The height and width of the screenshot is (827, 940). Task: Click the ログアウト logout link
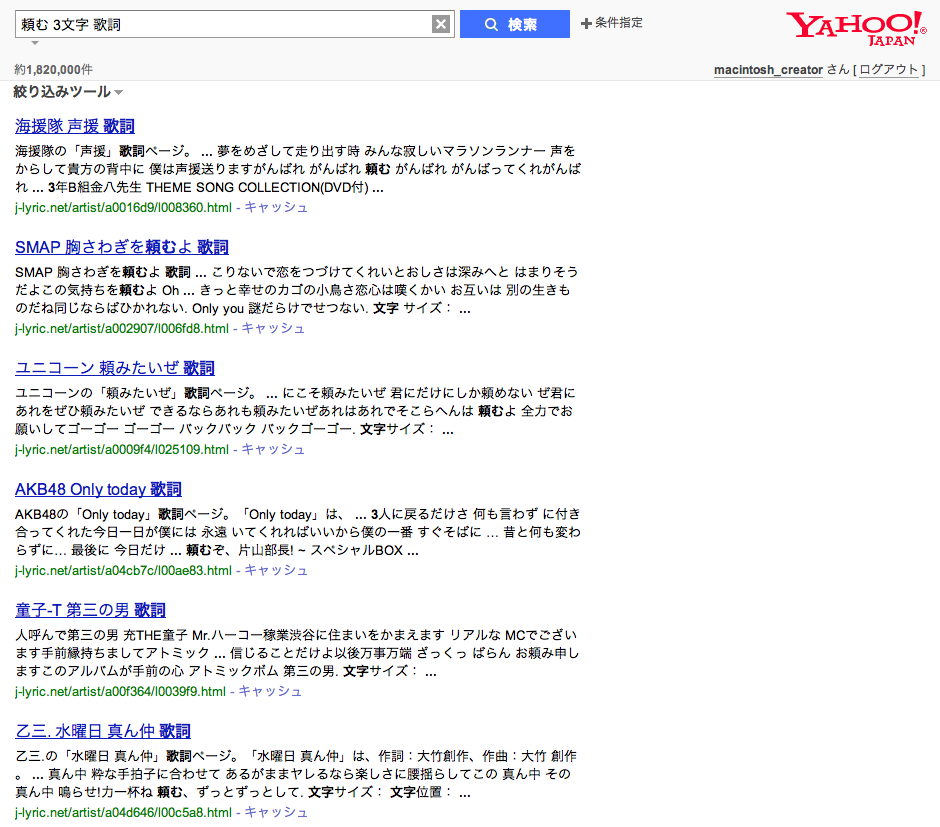tap(888, 70)
